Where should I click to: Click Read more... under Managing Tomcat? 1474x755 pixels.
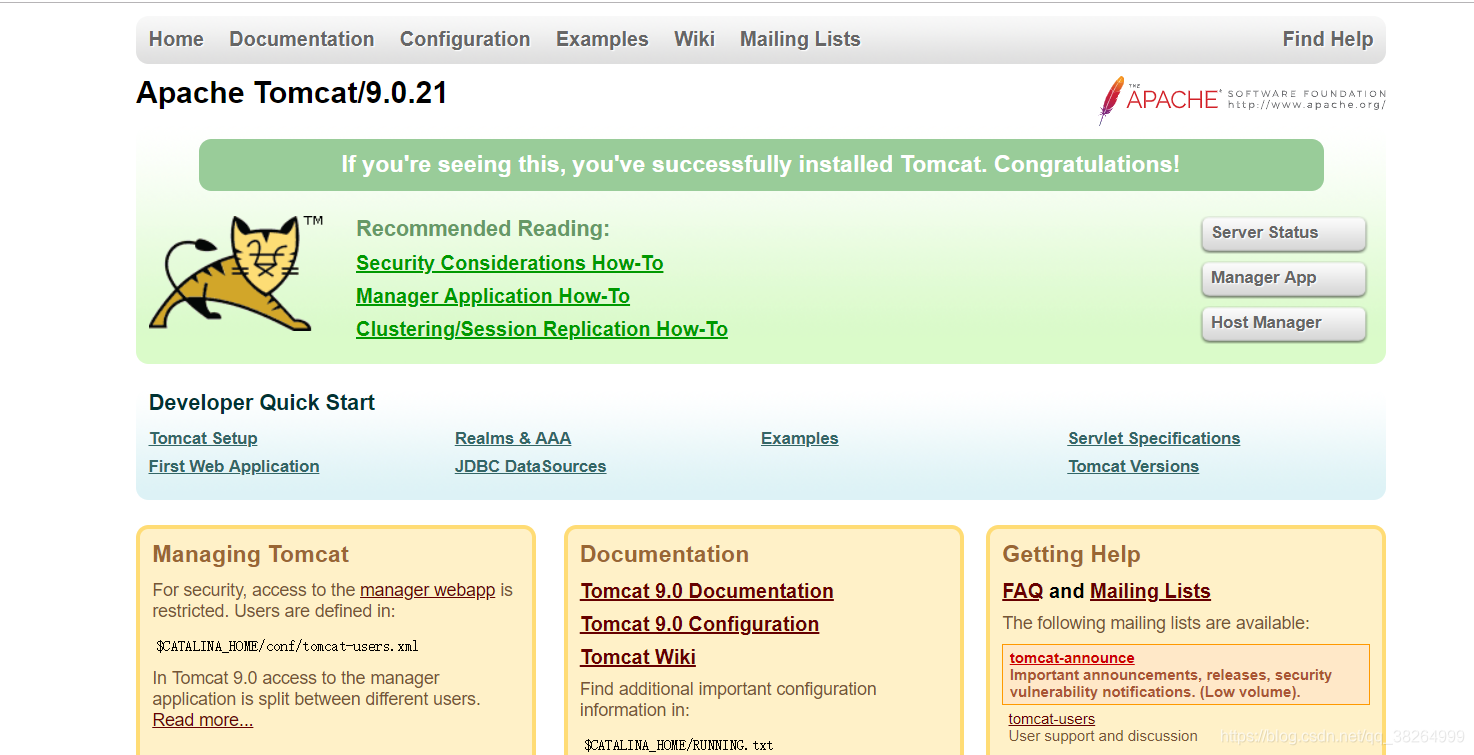pos(203,720)
